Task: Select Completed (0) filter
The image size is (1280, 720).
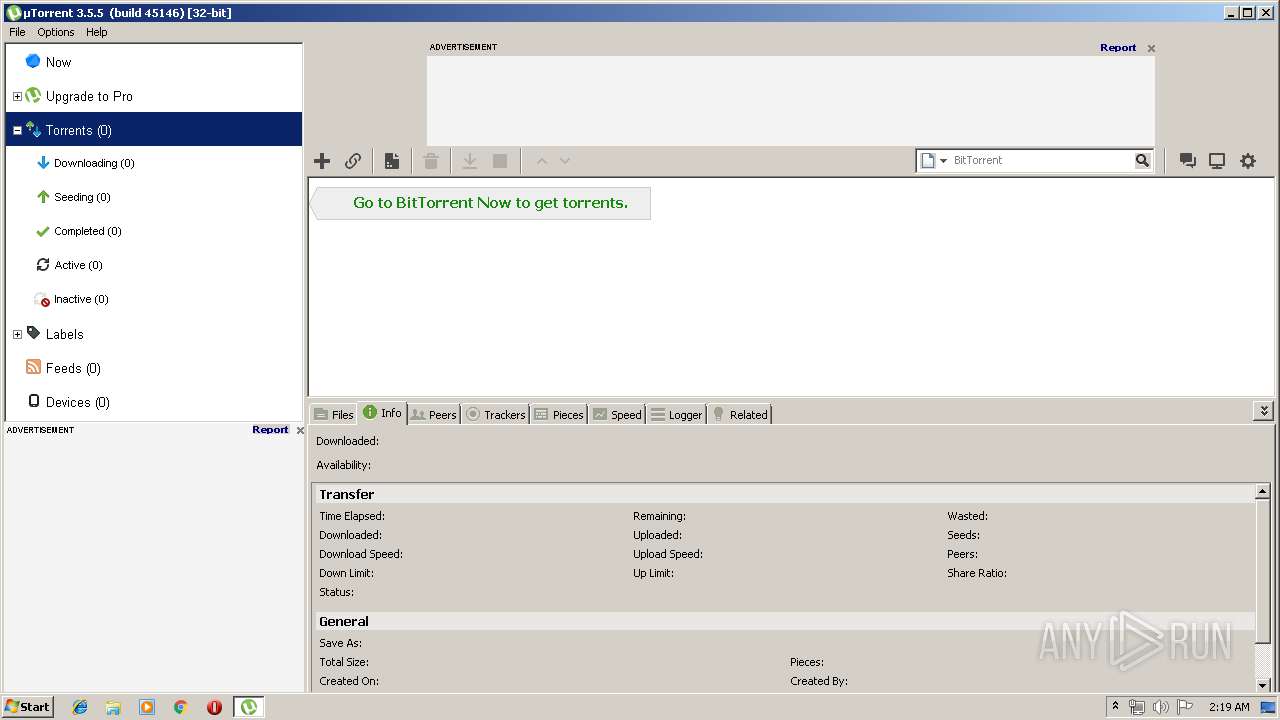Action: click(x=87, y=231)
